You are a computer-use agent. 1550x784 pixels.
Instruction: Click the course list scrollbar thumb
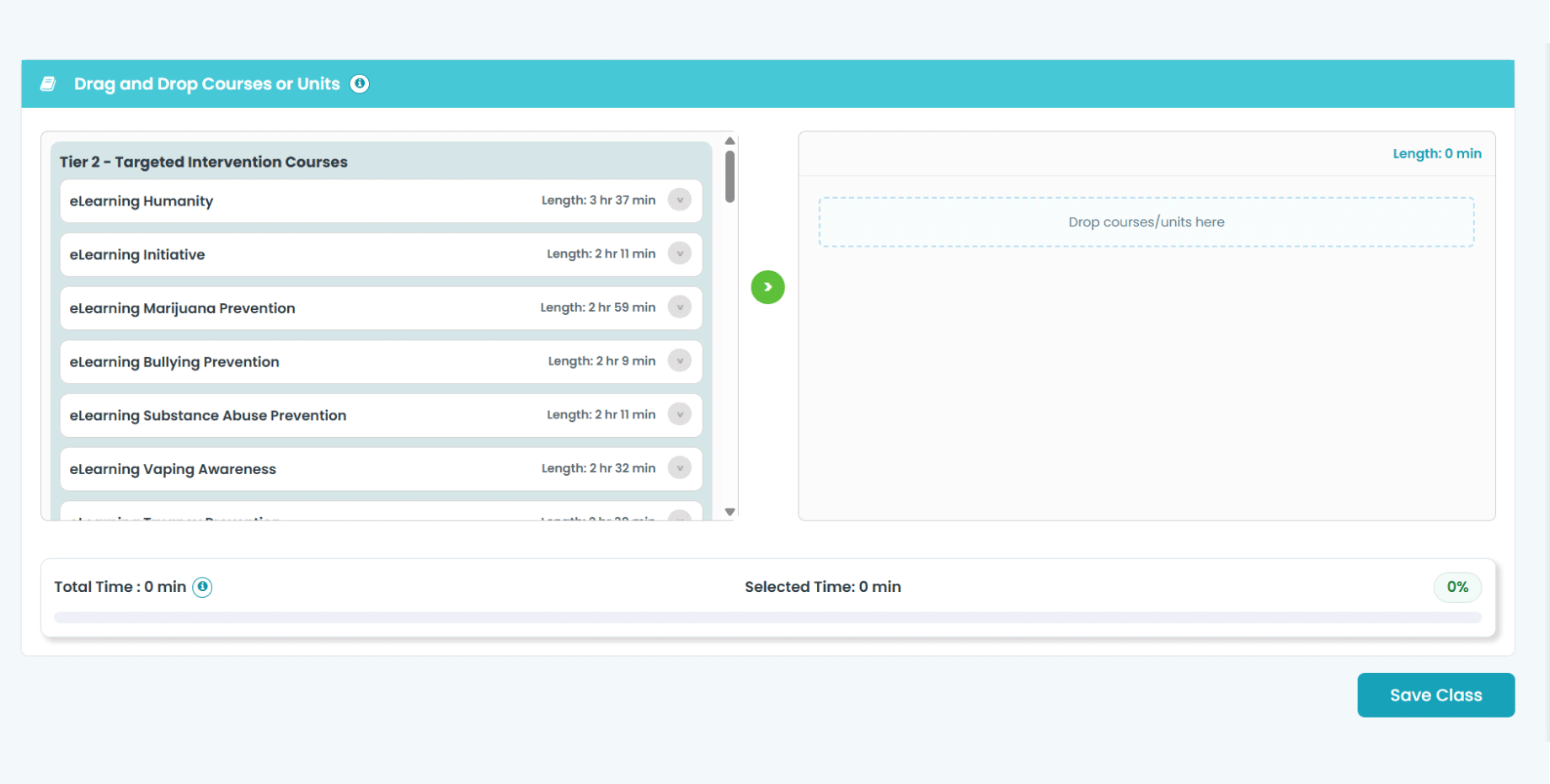pyautogui.click(x=730, y=177)
